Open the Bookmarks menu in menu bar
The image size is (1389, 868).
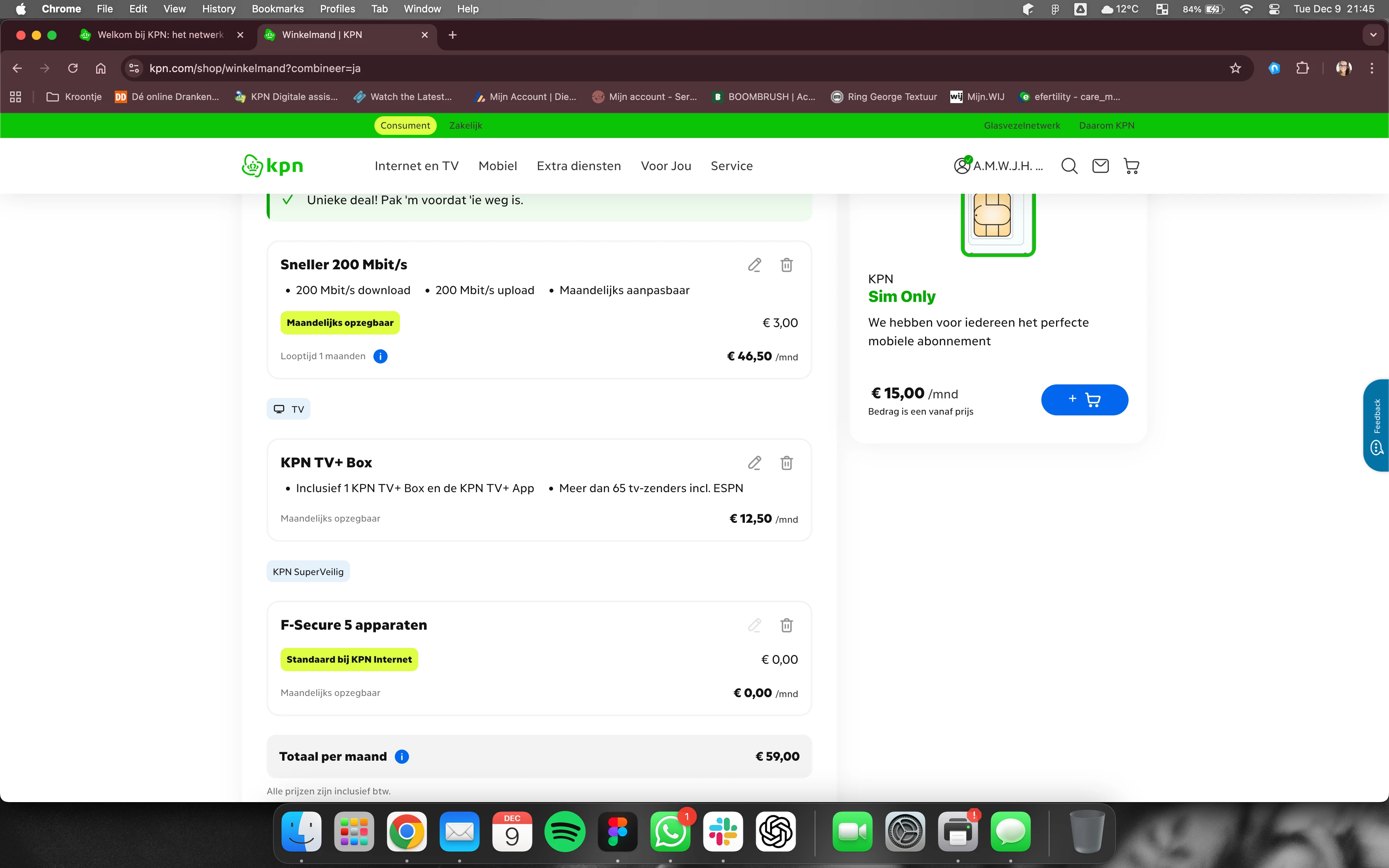click(x=277, y=9)
